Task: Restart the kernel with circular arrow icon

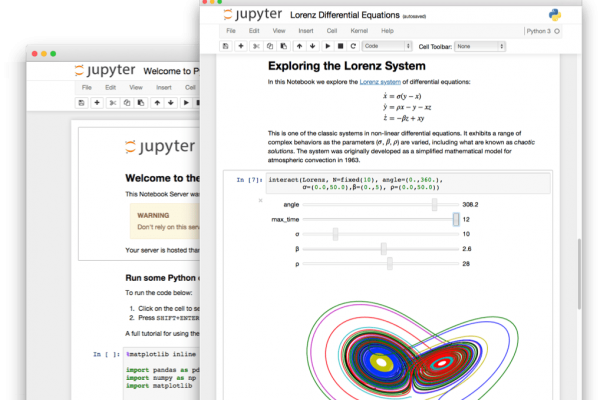Action: pos(353,46)
